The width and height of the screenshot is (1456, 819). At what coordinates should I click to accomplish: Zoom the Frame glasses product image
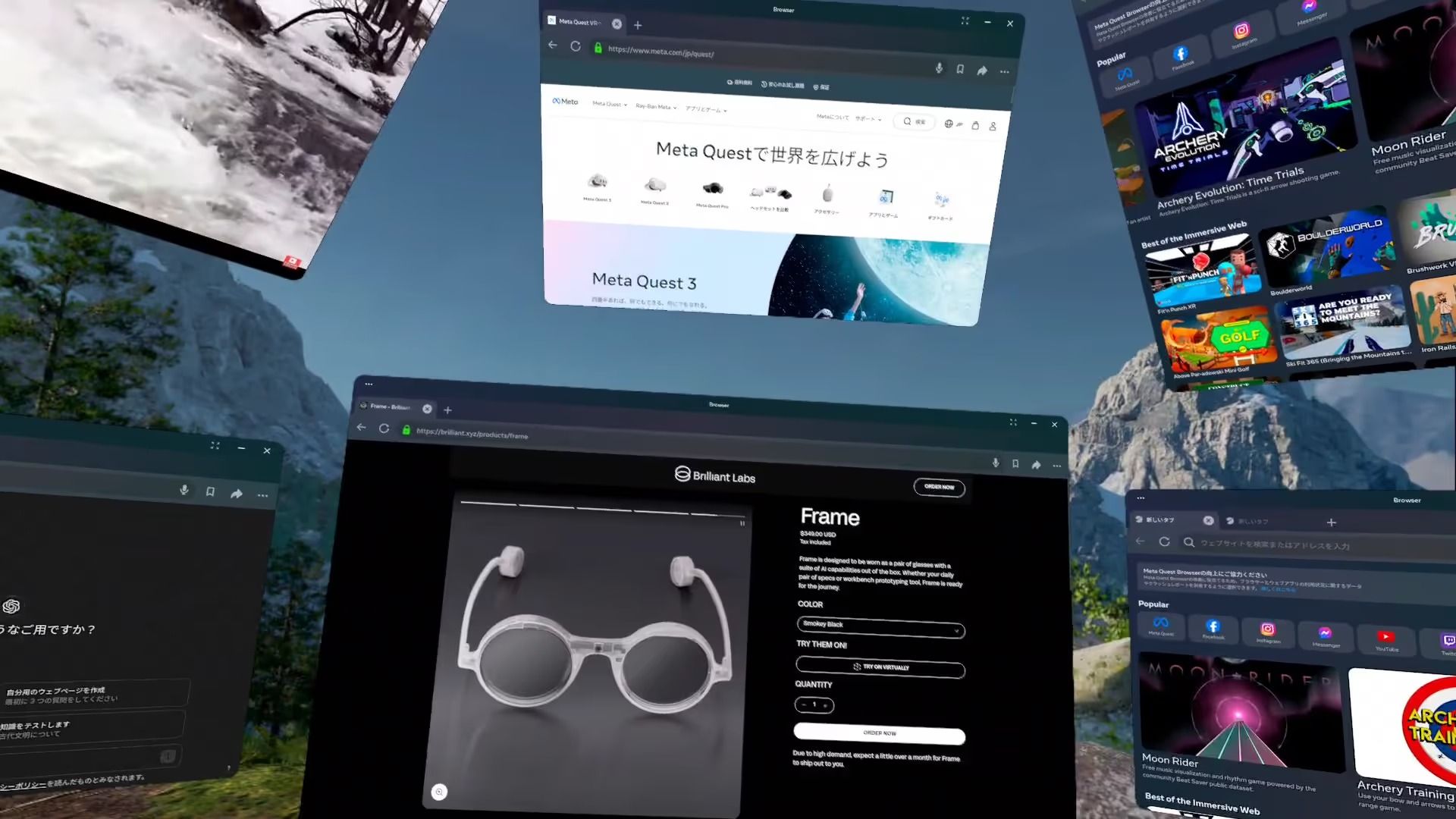point(439,792)
